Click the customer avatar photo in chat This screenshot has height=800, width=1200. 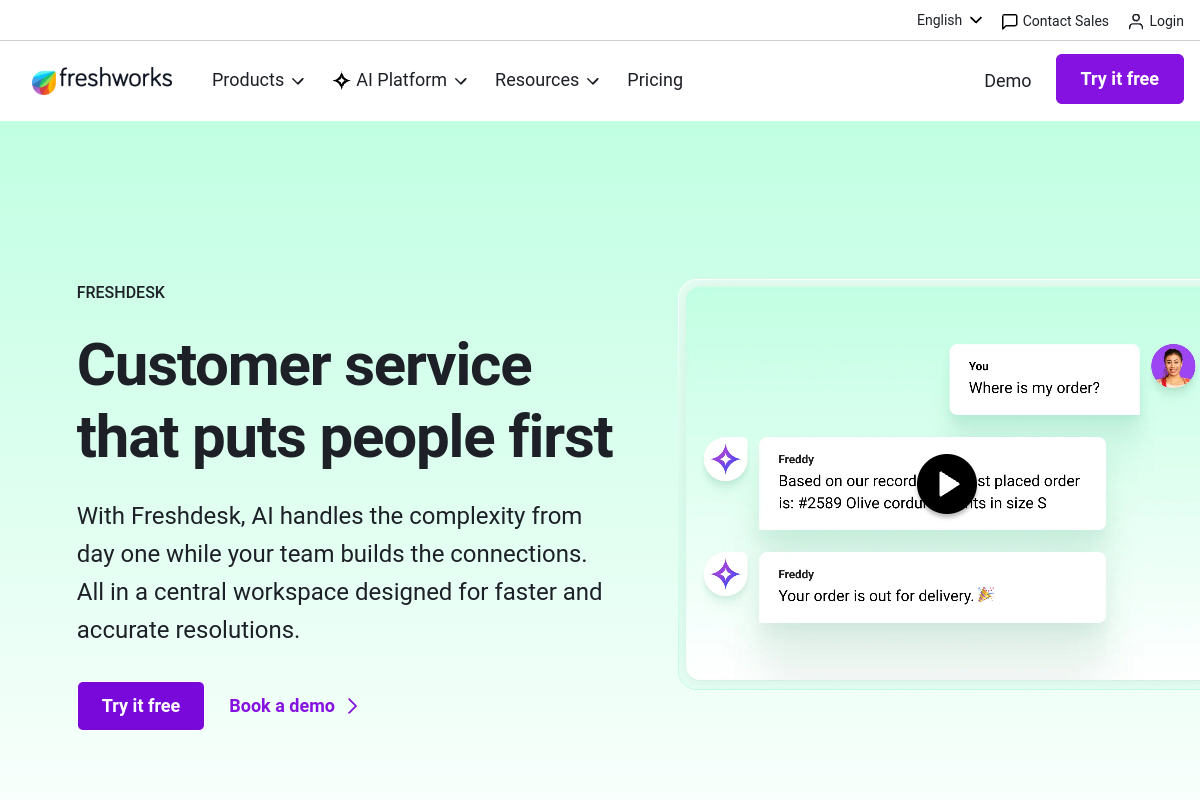point(1173,366)
